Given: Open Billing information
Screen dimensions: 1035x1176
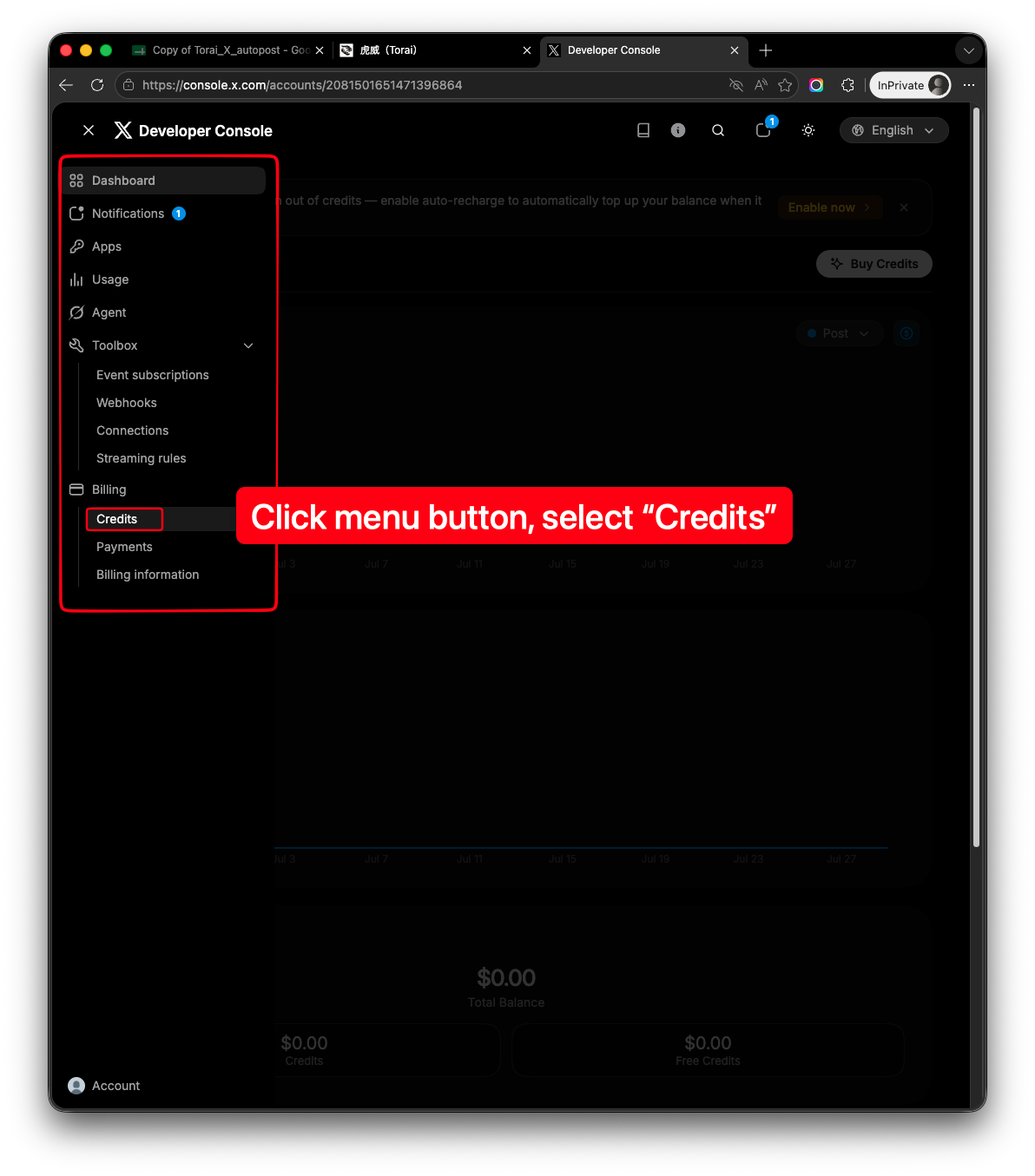Looking at the screenshot, I should 148,575.
